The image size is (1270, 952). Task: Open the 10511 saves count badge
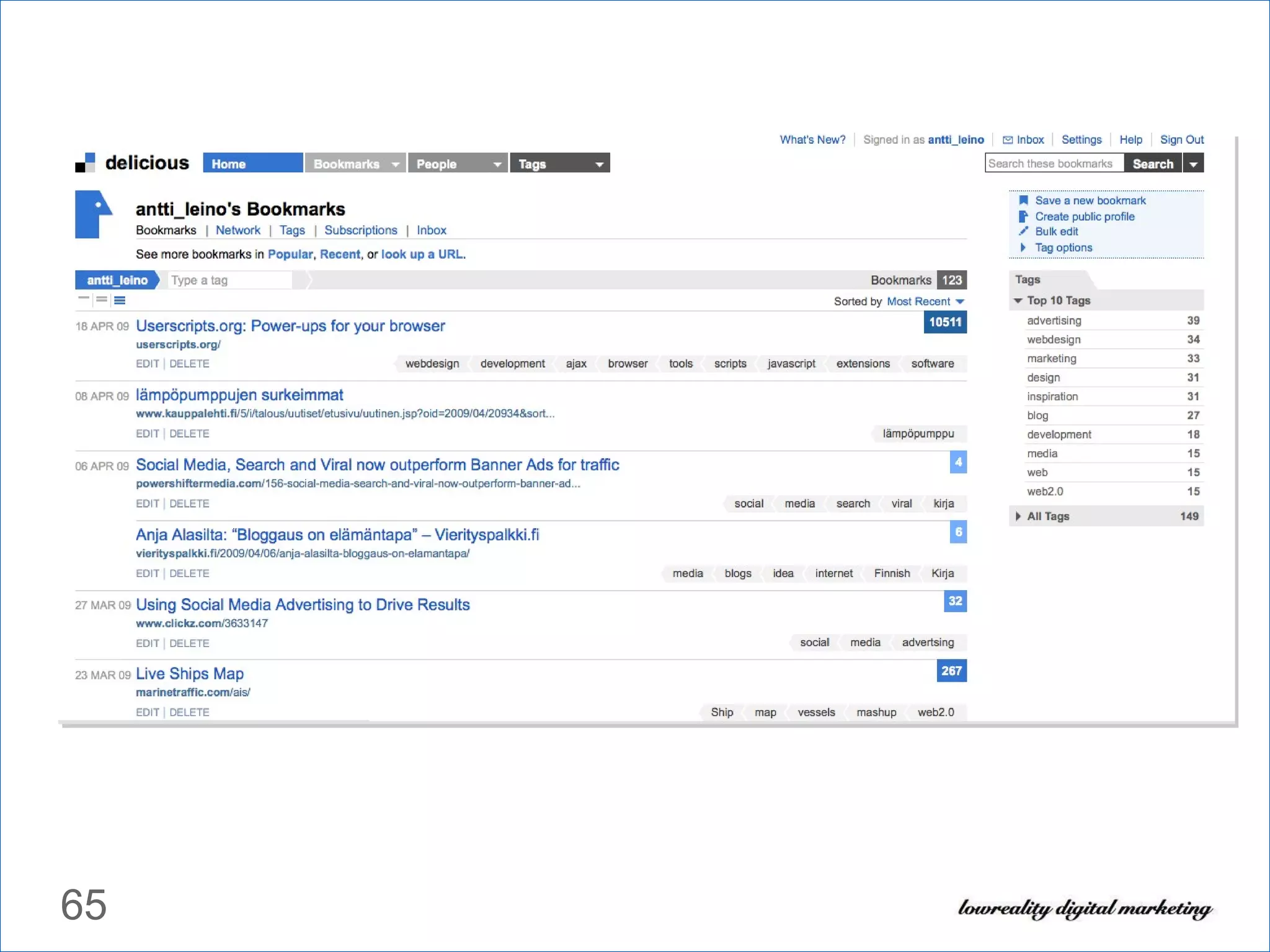tap(944, 322)
